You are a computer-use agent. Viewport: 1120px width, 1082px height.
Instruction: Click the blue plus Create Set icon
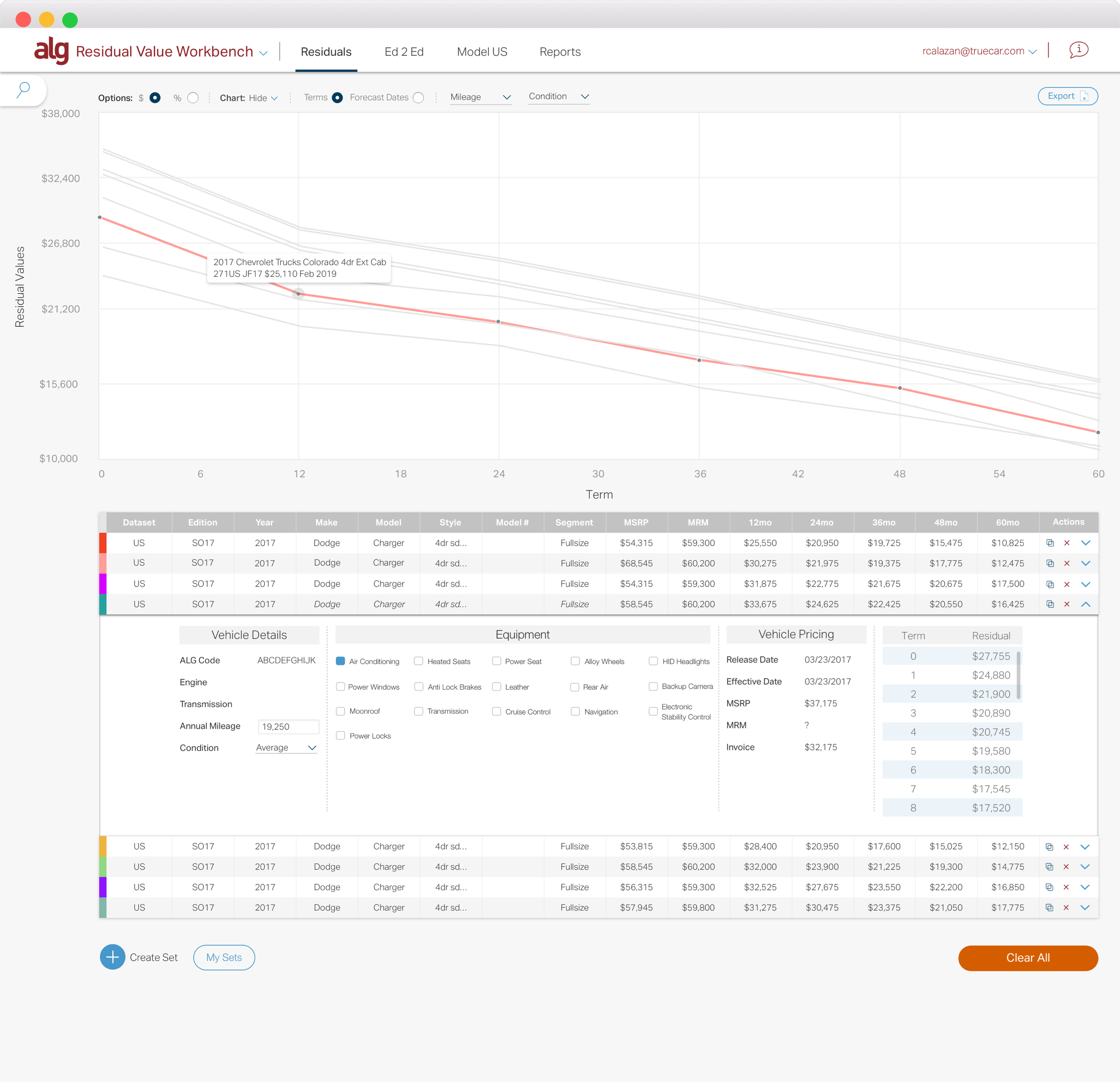pos(112,957)
